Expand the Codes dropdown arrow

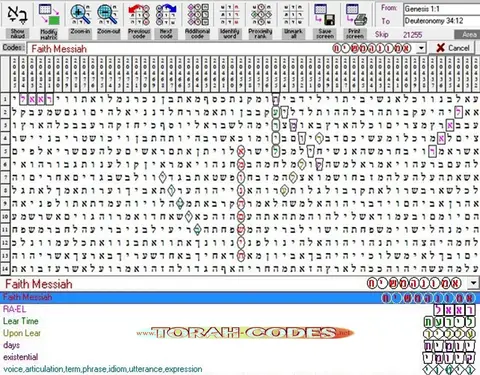tap(421, 48)
